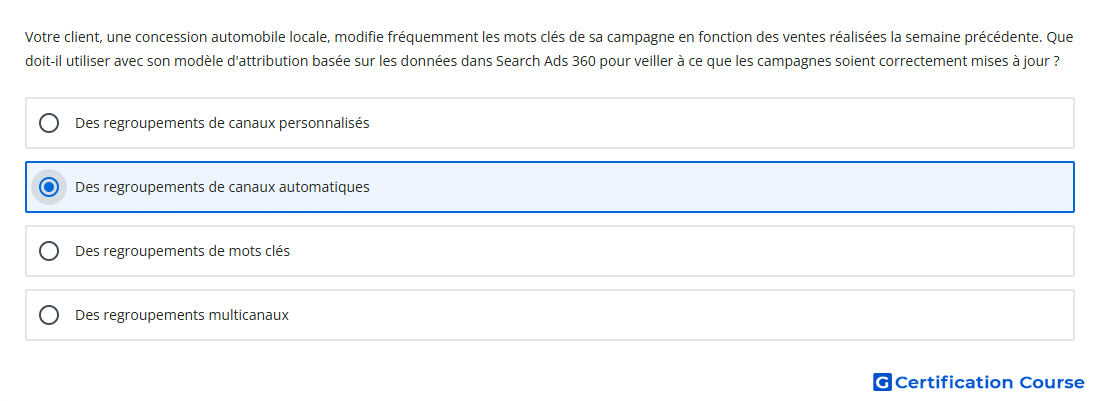Tick the regroupements multicanaux radio circle
The image size is (1100, 401).
(49, 315)
